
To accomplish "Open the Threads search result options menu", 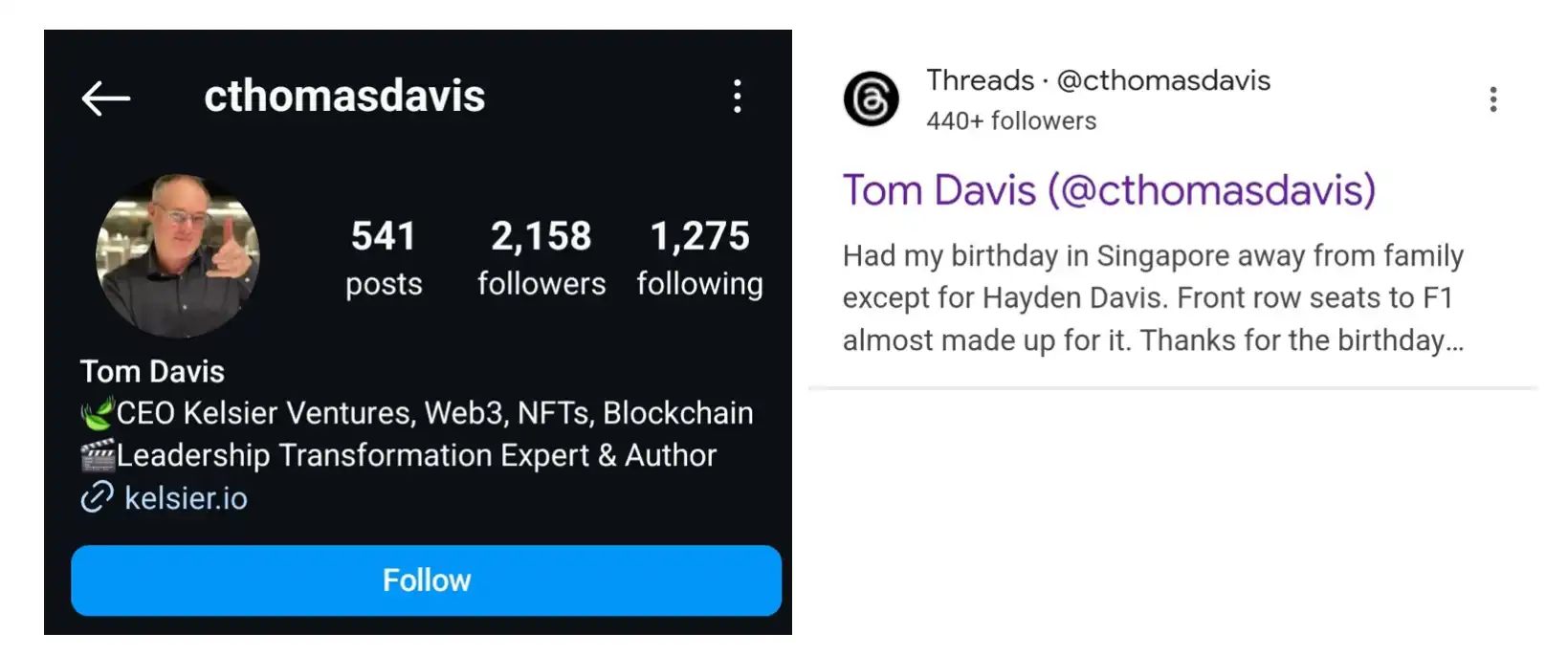I will (1492, 99).
